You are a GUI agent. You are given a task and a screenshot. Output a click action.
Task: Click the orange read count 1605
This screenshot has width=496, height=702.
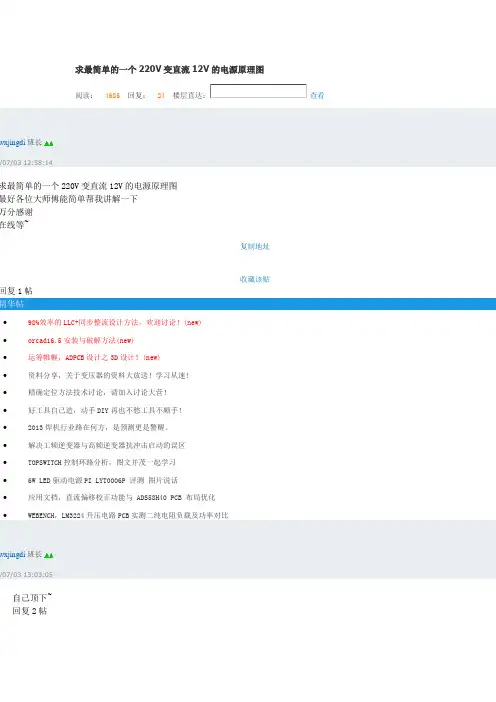click(x=112, y=95)
